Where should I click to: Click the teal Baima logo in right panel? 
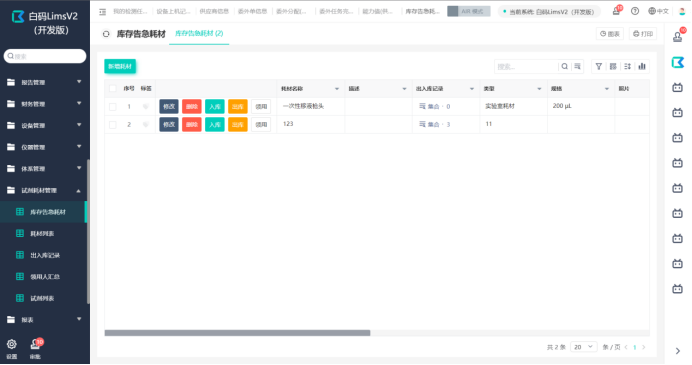(678, 62)
